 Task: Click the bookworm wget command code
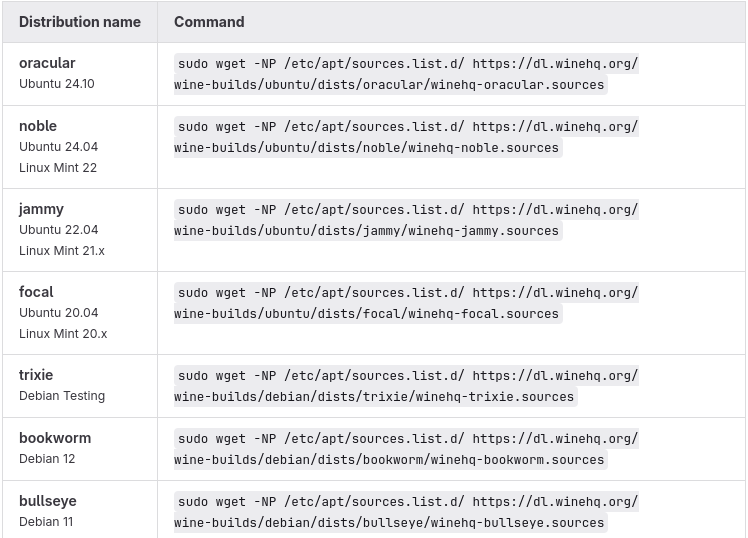pos(406,449)
